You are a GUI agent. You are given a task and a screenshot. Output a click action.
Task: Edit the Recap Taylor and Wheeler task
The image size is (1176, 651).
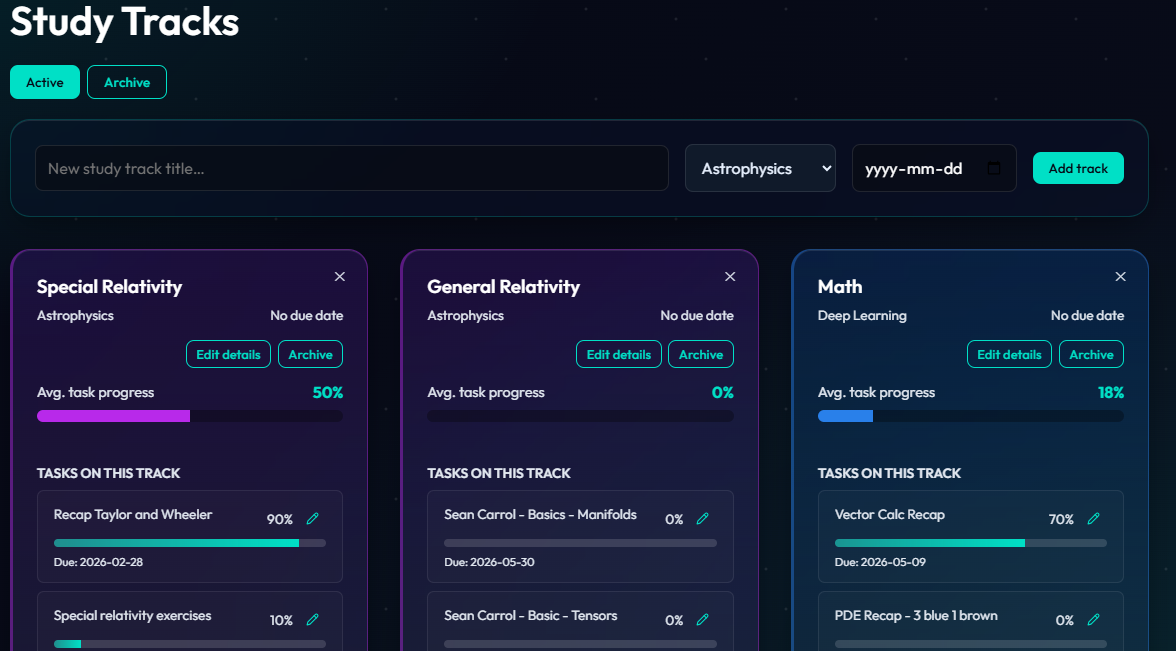[x=313, y=518]
